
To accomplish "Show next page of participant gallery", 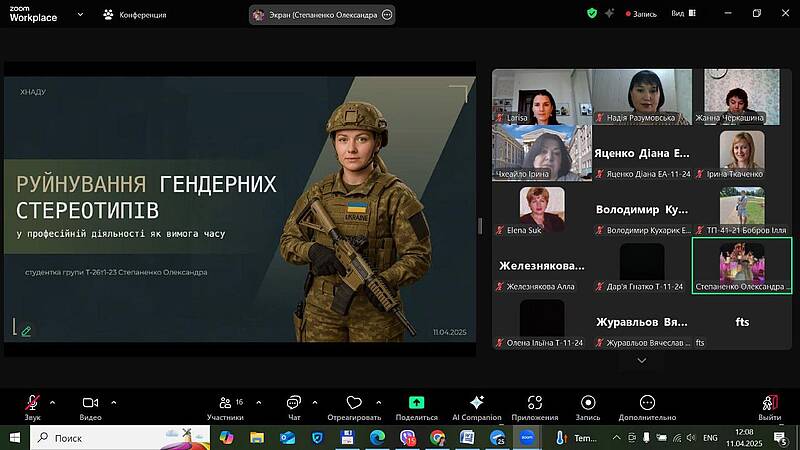I will pos(641,359).
